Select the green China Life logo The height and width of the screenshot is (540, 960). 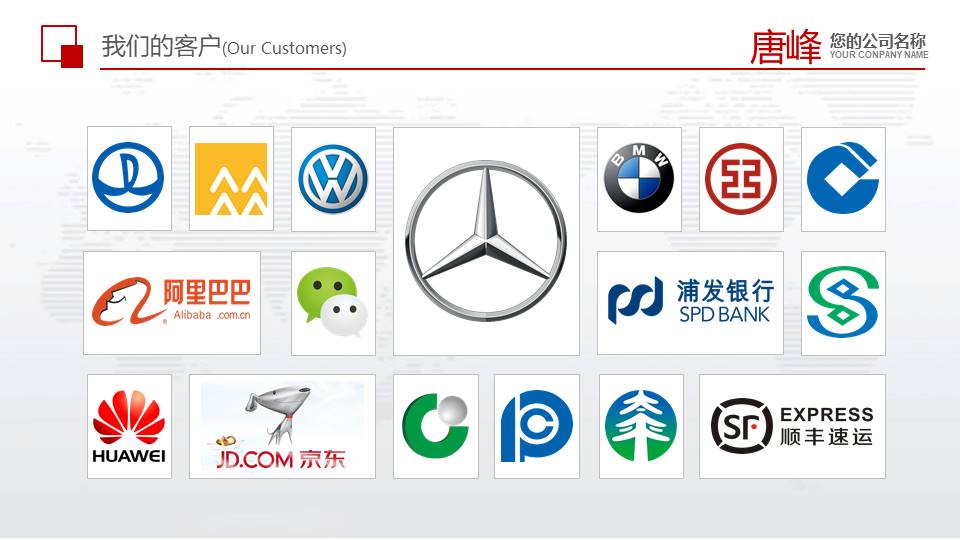(x=436, y=426)
